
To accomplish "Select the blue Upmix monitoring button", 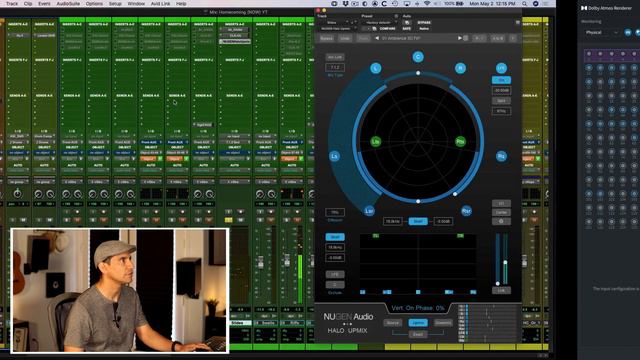I will 418,322.
